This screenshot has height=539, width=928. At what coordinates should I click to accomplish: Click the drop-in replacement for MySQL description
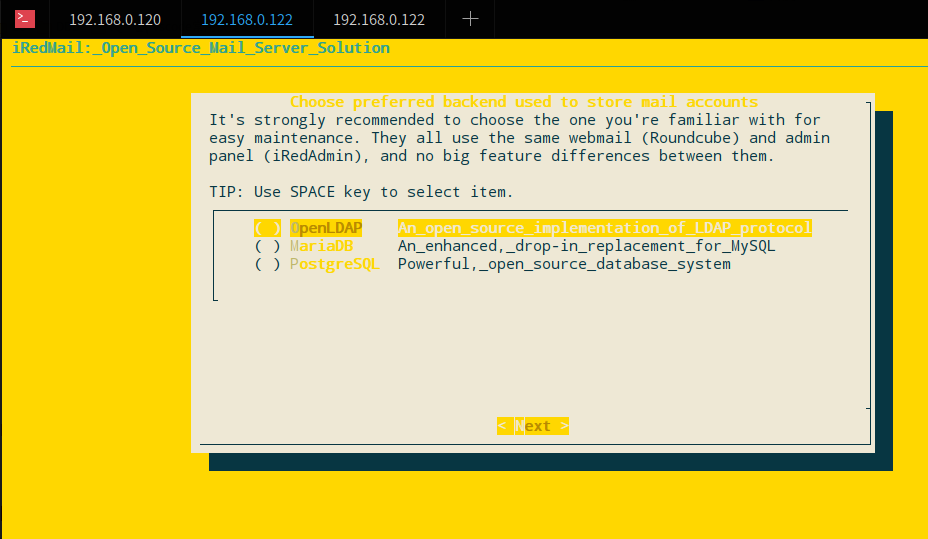(587, 246)
